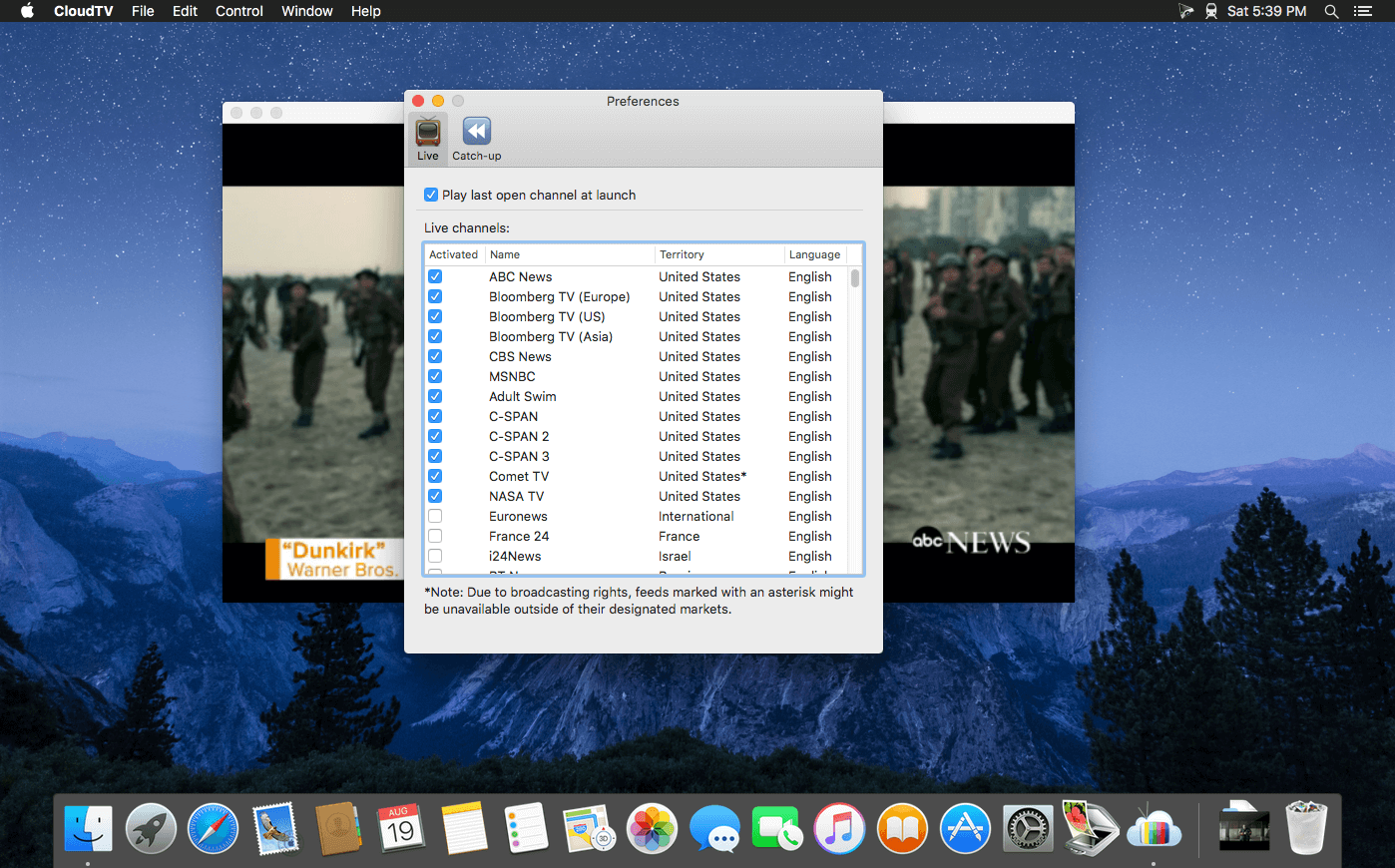Viewport: 1395px width, 868px height.
Task: Open iBooks from the Dock
Action: coord(902,828)
